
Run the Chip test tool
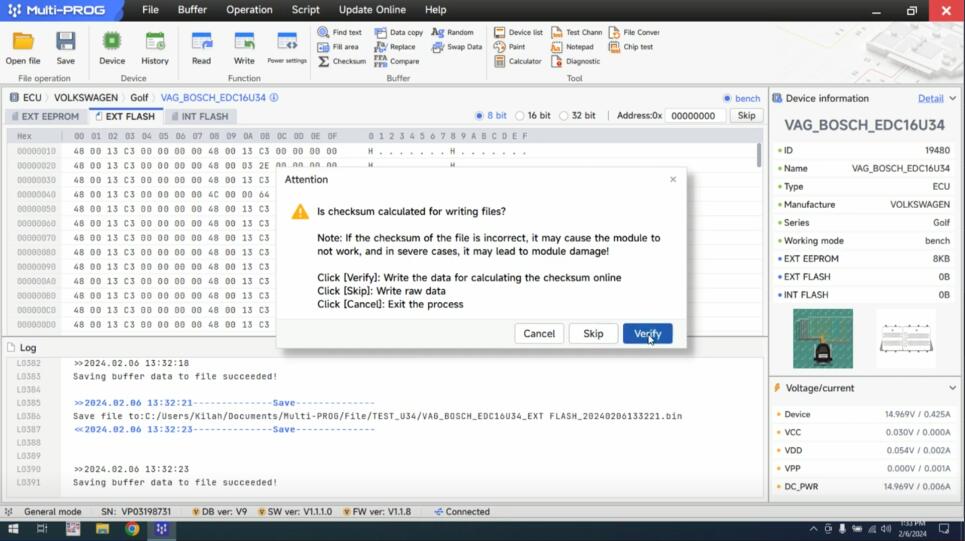tap(631, 47)
